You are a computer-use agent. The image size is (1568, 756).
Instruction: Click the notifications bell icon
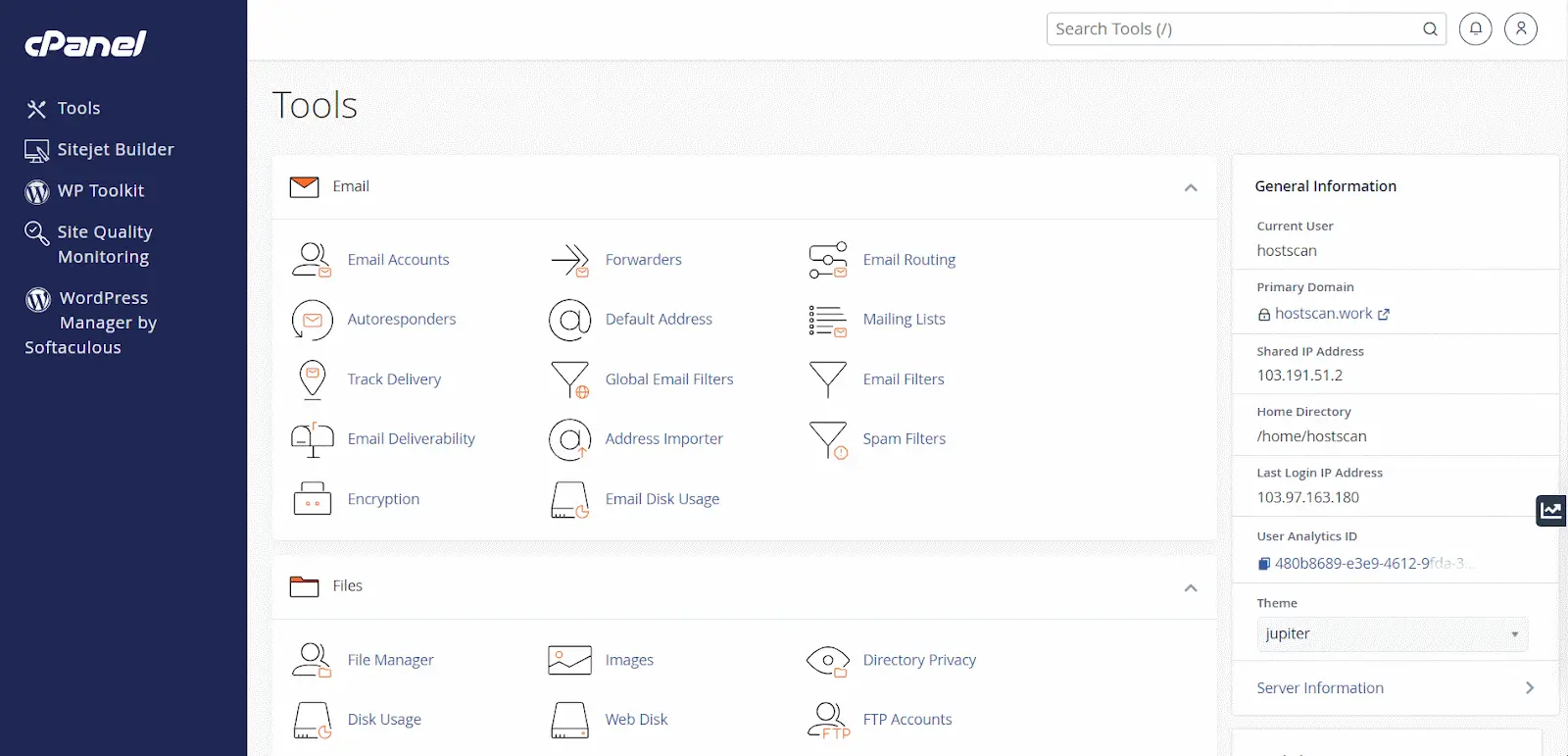[x=1475, y=28]
